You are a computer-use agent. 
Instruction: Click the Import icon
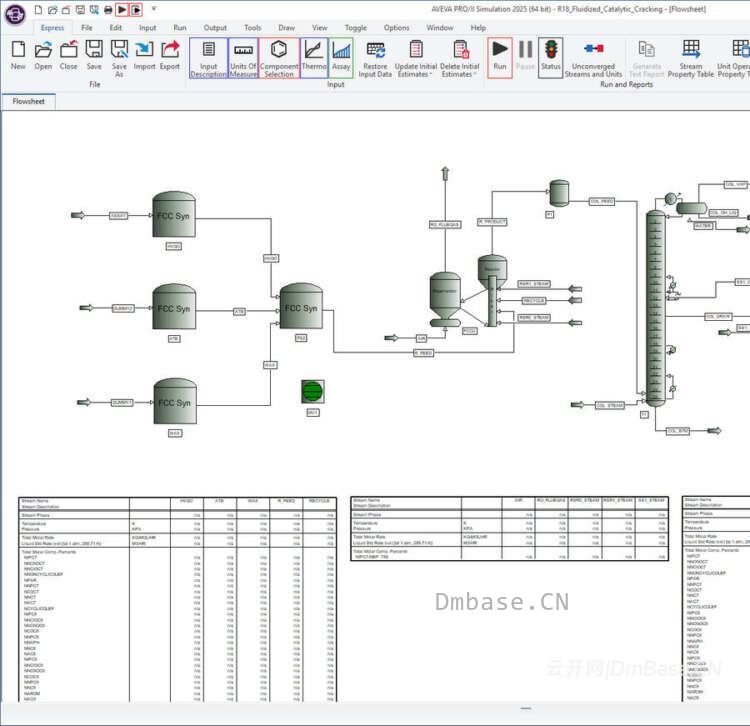point(144,55)
